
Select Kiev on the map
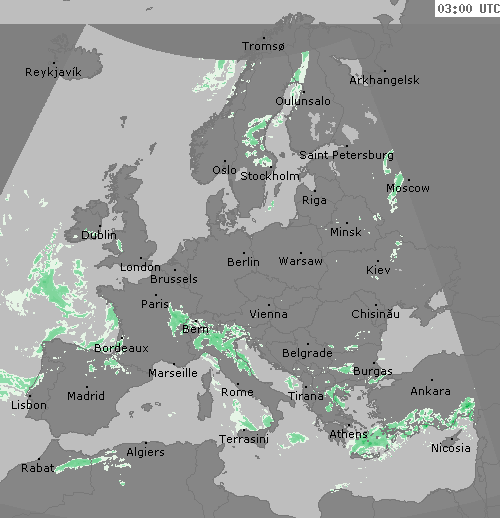pos(378,270)
